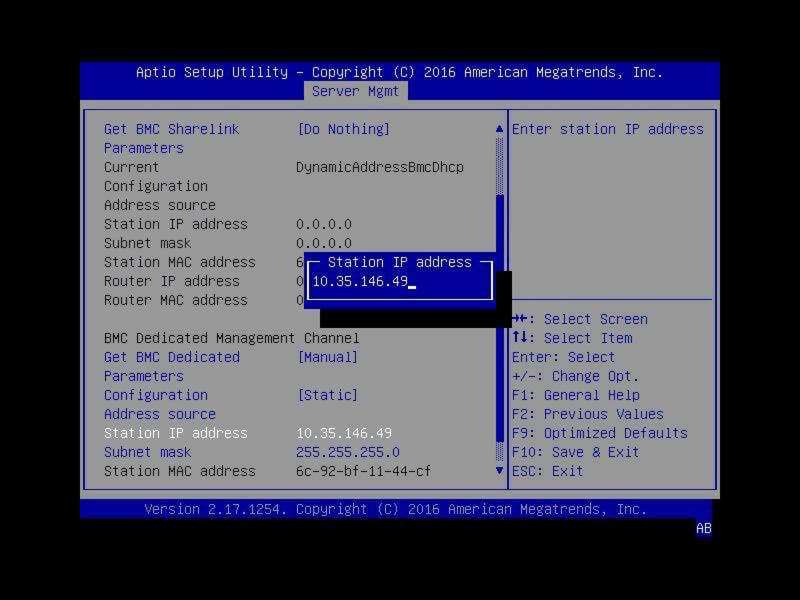Screen dimensions: 800x600
Task: Select the Server Mgmt tab
Action: (x=355, y=91)
